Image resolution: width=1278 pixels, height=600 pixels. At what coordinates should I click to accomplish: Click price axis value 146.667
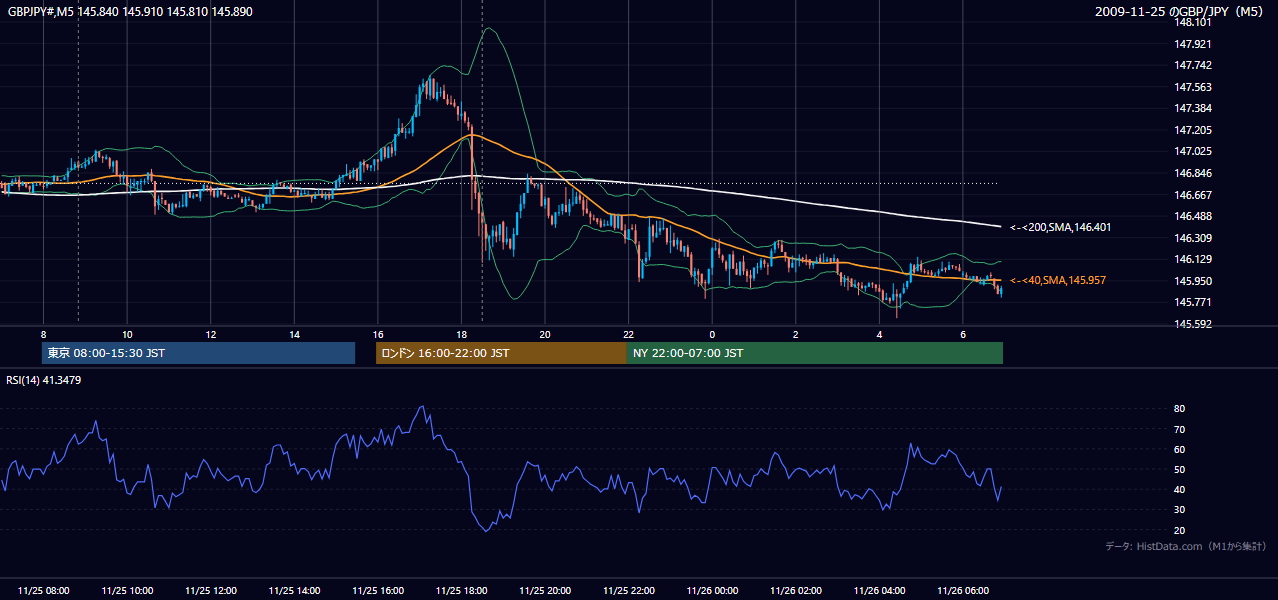[1193, 195]
